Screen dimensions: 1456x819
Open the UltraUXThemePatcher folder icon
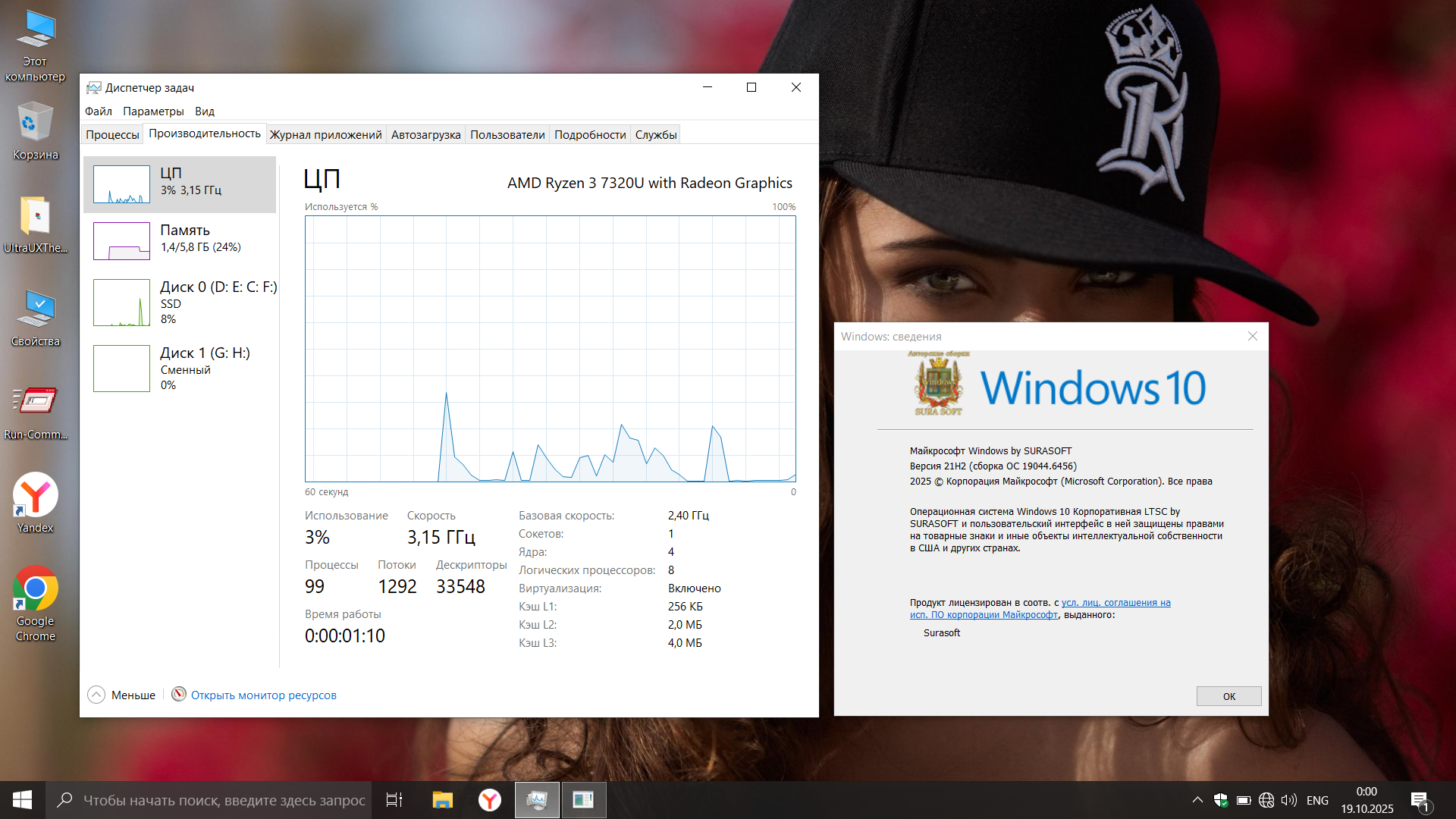click(x=35, y=217)
